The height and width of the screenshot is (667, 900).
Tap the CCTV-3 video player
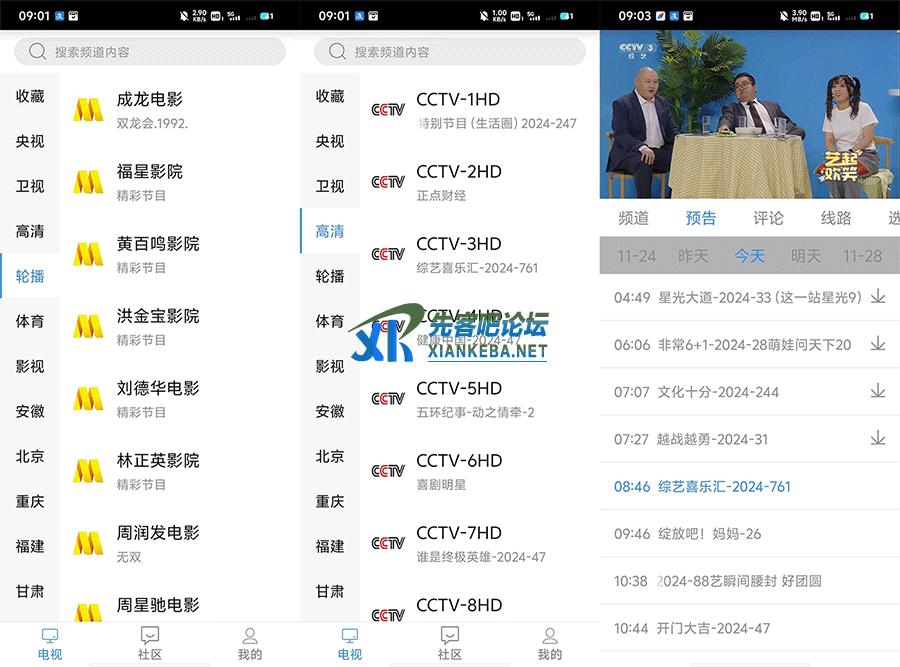(749, 115)
